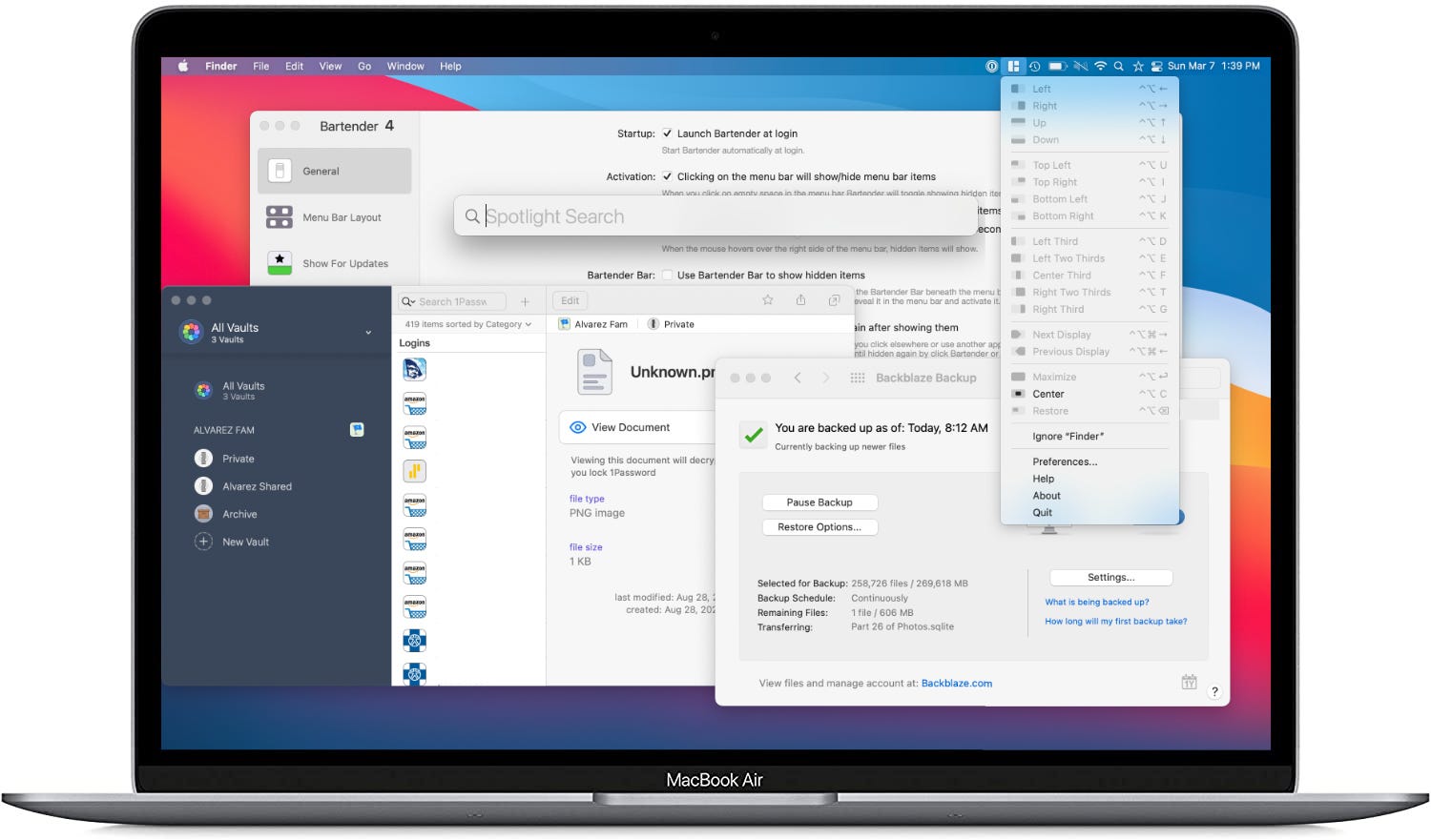Open the Go menu in menu bar
1431x840 pixels.
coord(364,66)
